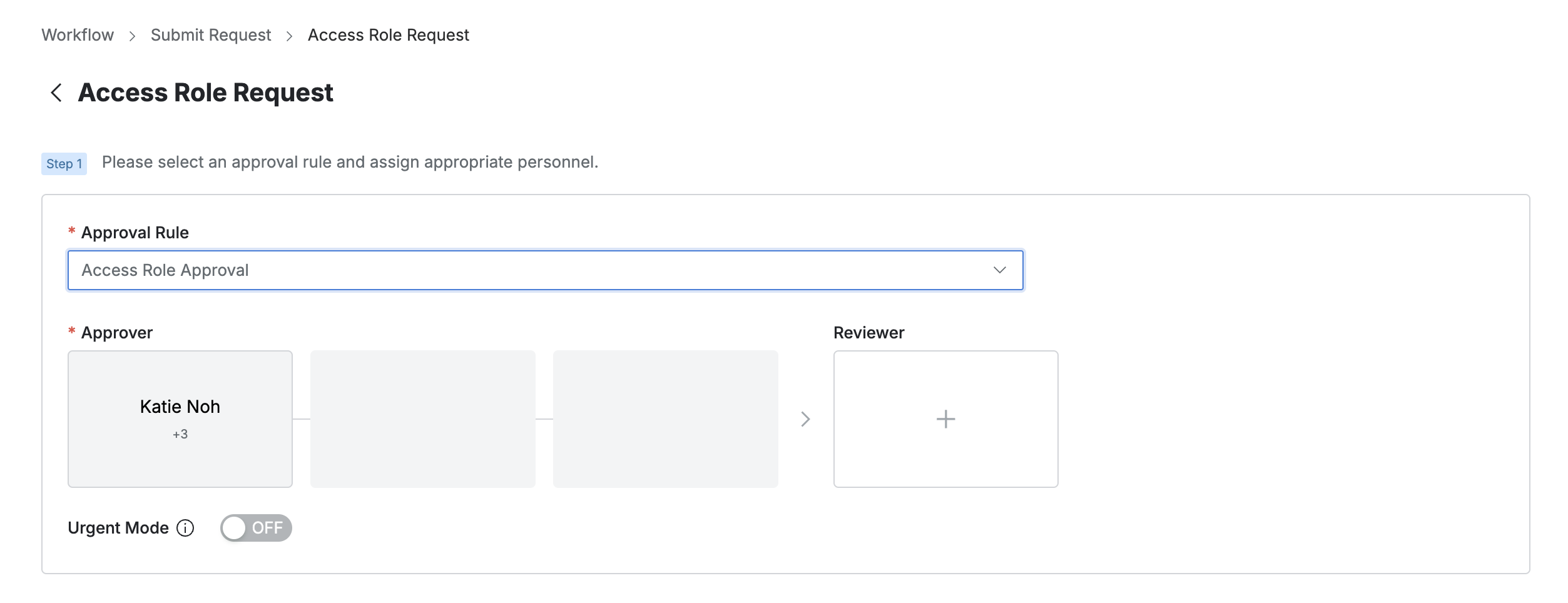1568x603 pixels.
Task: Click the Access Role Request breadcrumb item
Action: coord(388,35)
